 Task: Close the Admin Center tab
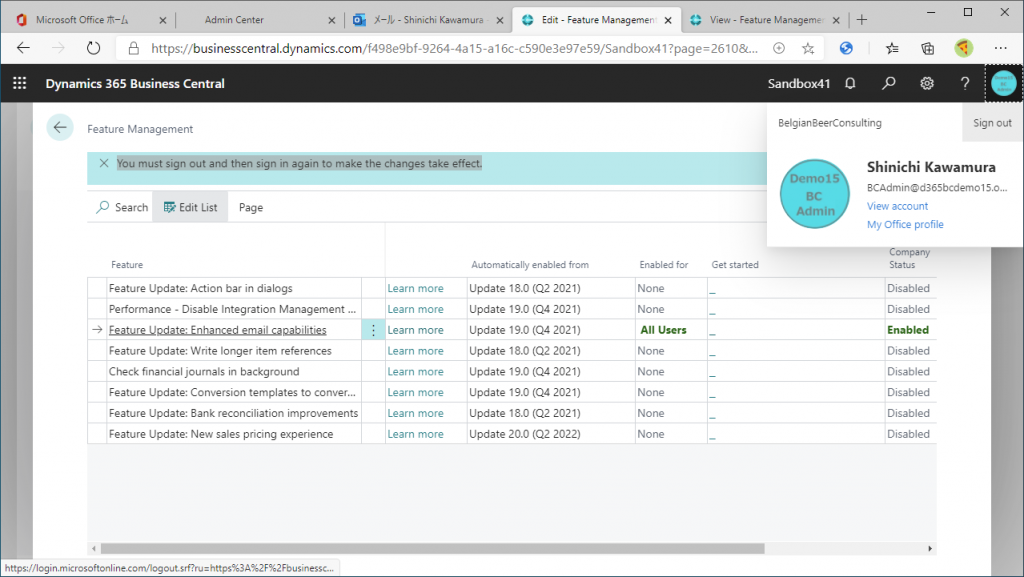click(332, 20)
